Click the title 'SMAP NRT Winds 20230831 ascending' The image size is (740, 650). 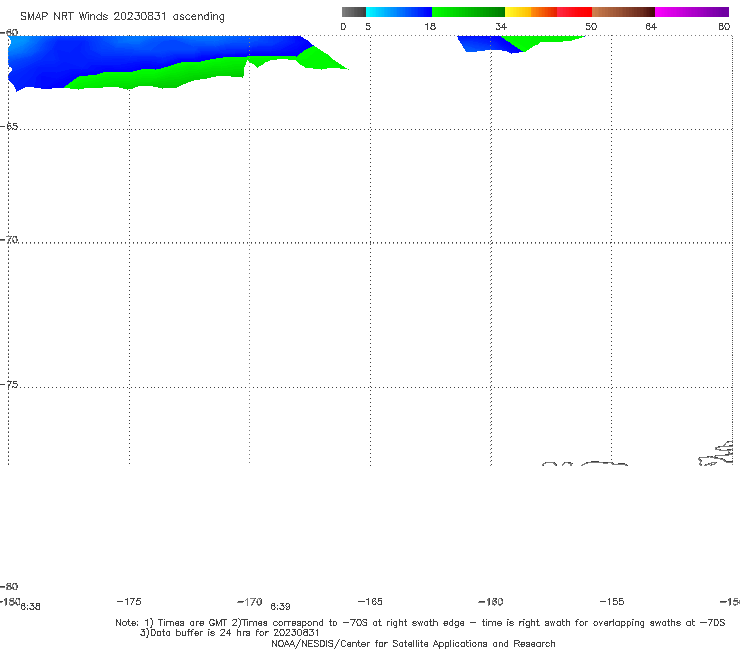tap(122, 17)
